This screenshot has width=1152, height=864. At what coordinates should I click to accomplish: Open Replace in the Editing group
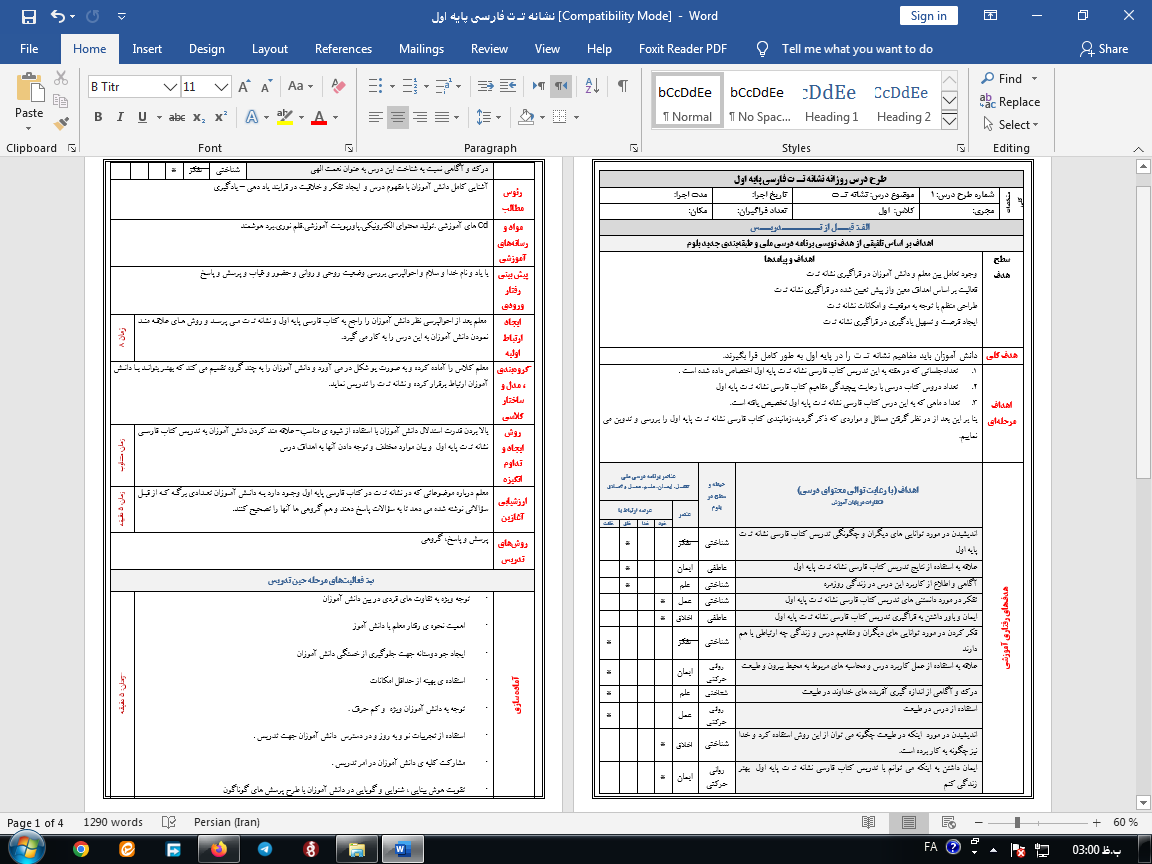(x=1009, y=101)
